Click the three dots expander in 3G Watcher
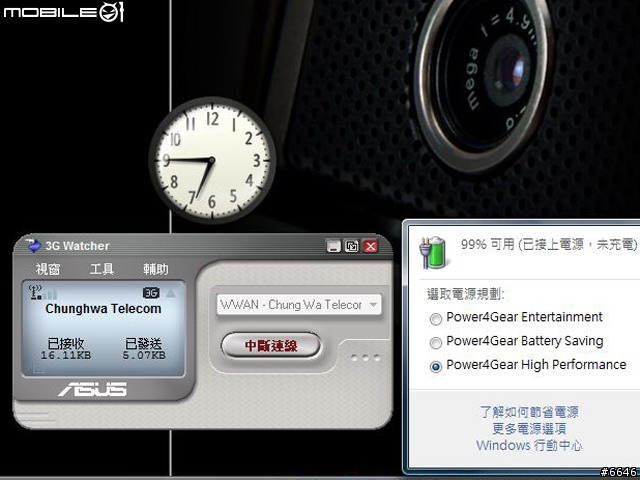Viewport: 640px width, 480px height. click(x=365, y=358)
